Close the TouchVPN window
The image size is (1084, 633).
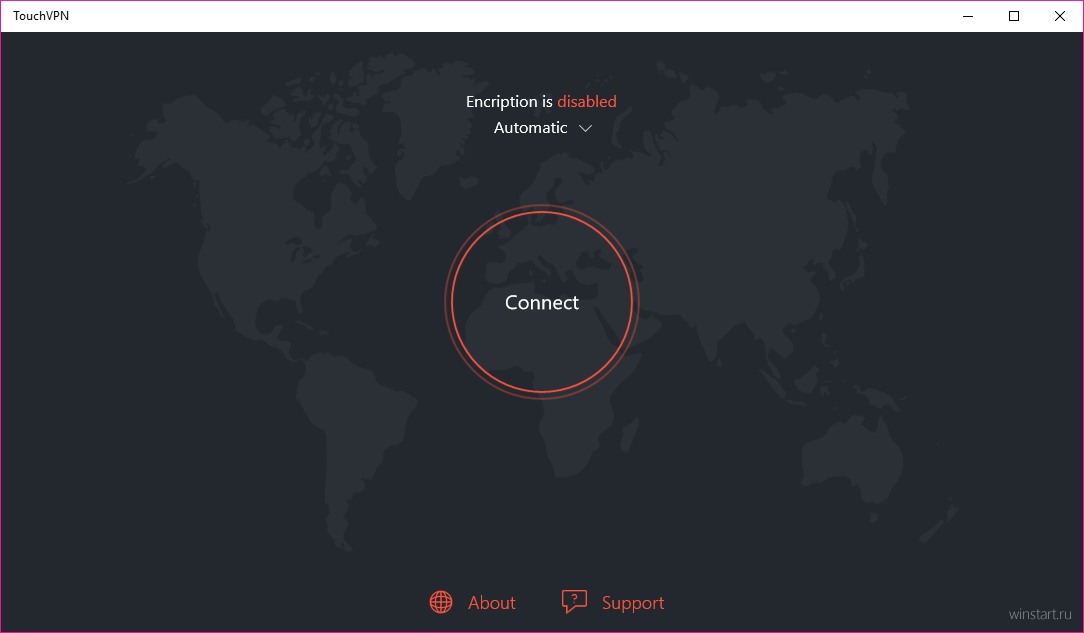[1060, 16]
